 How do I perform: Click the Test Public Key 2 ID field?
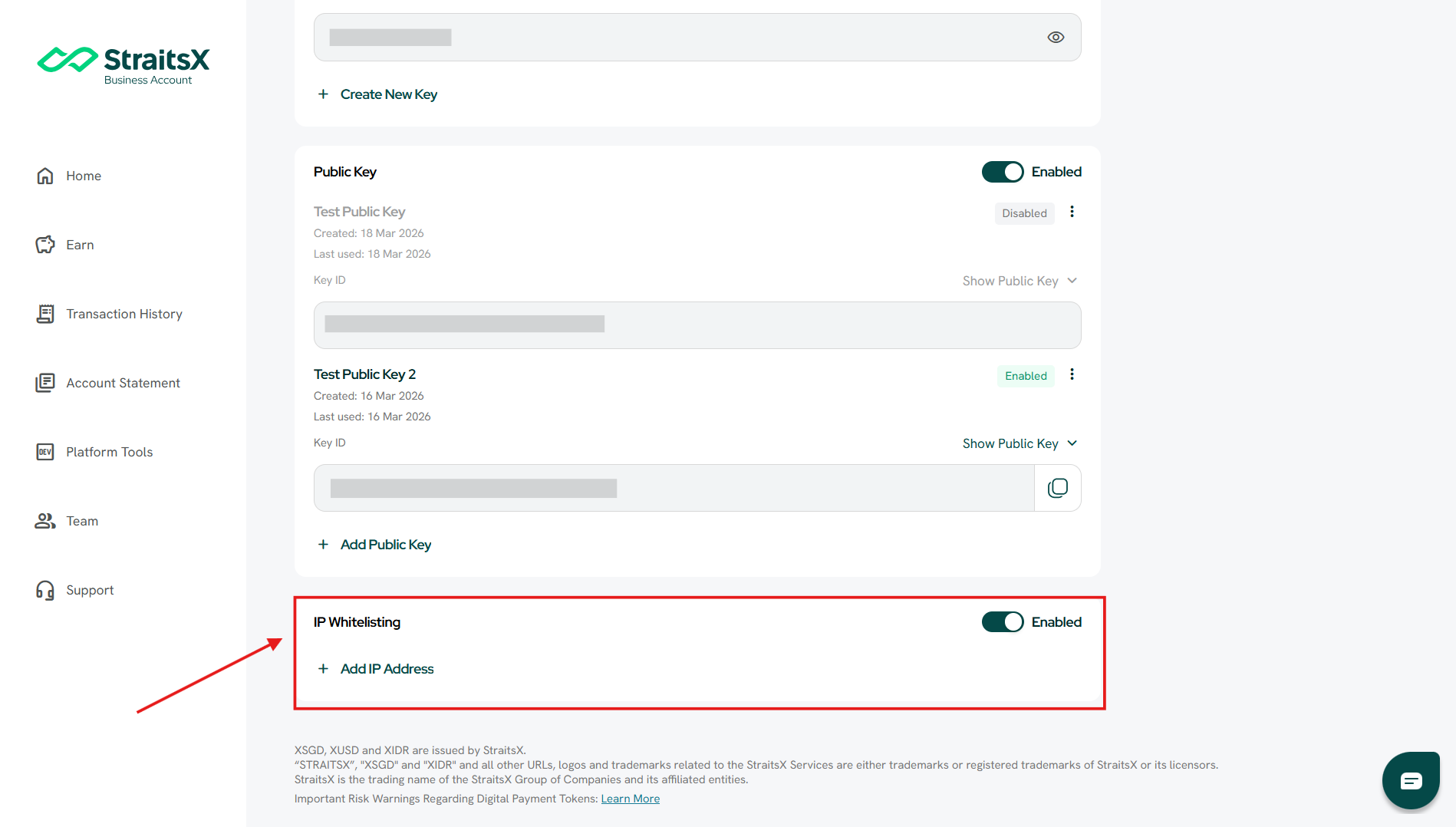tap(674, 488)
